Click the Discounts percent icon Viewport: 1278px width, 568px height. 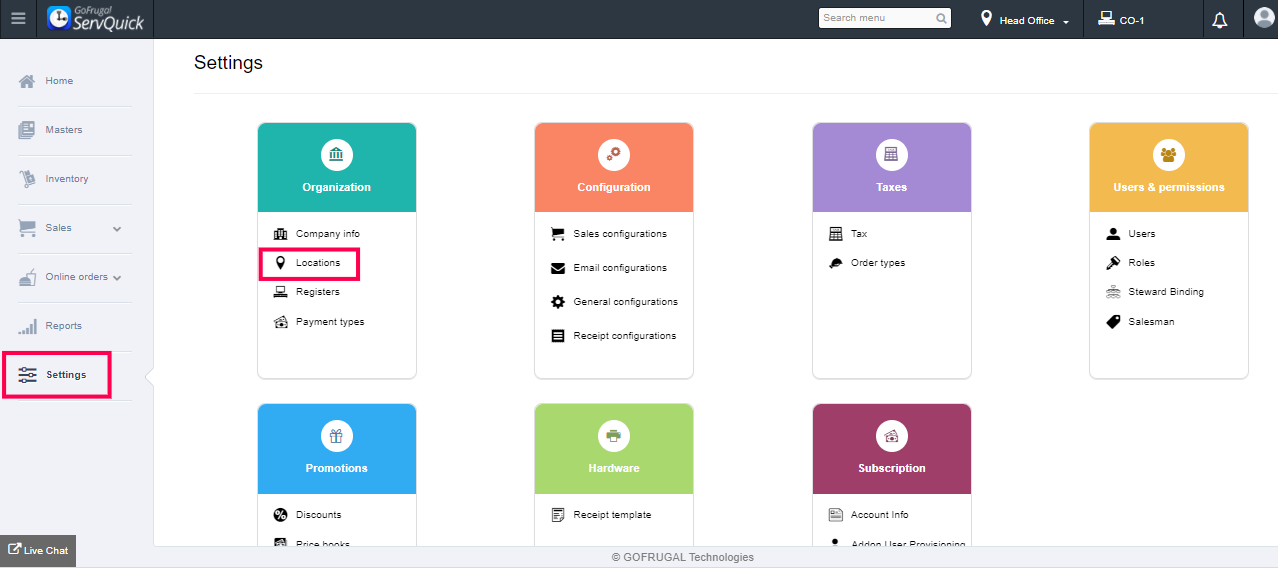point(280,515)
